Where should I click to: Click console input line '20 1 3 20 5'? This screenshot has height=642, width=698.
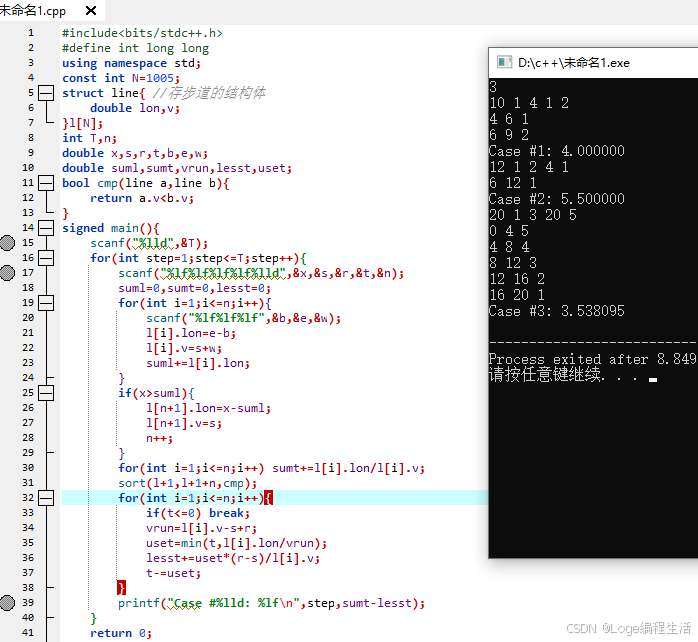(533, 215)
